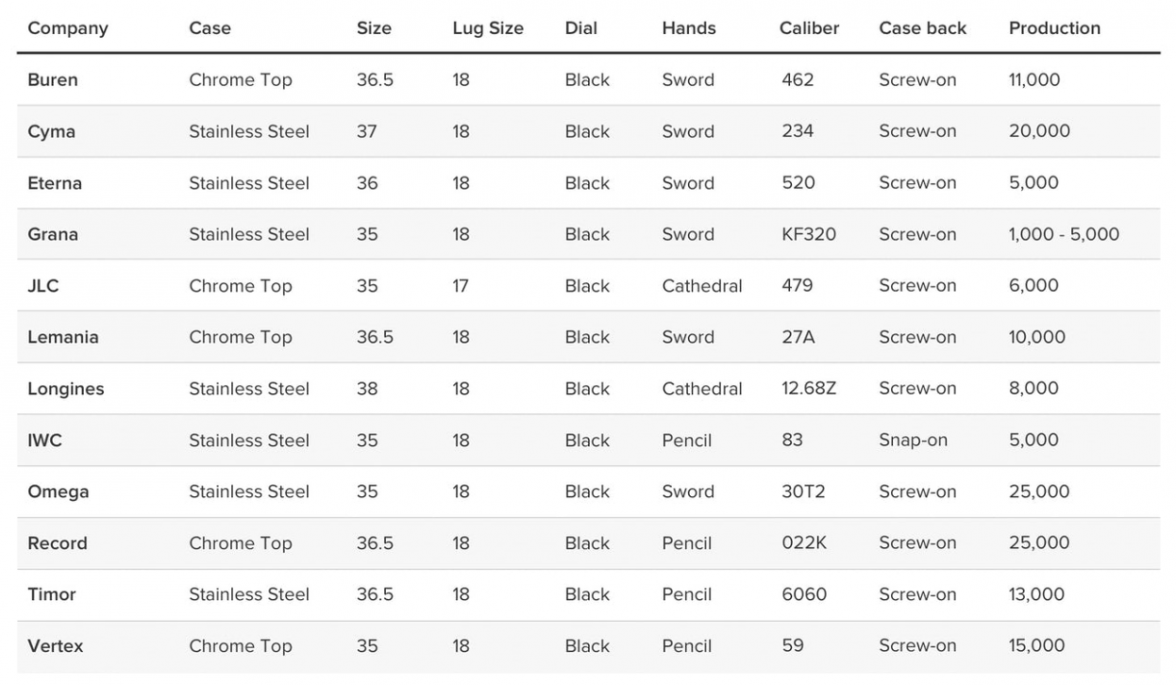Select the Lug Size column header
1176x685 pixels.
487,28
